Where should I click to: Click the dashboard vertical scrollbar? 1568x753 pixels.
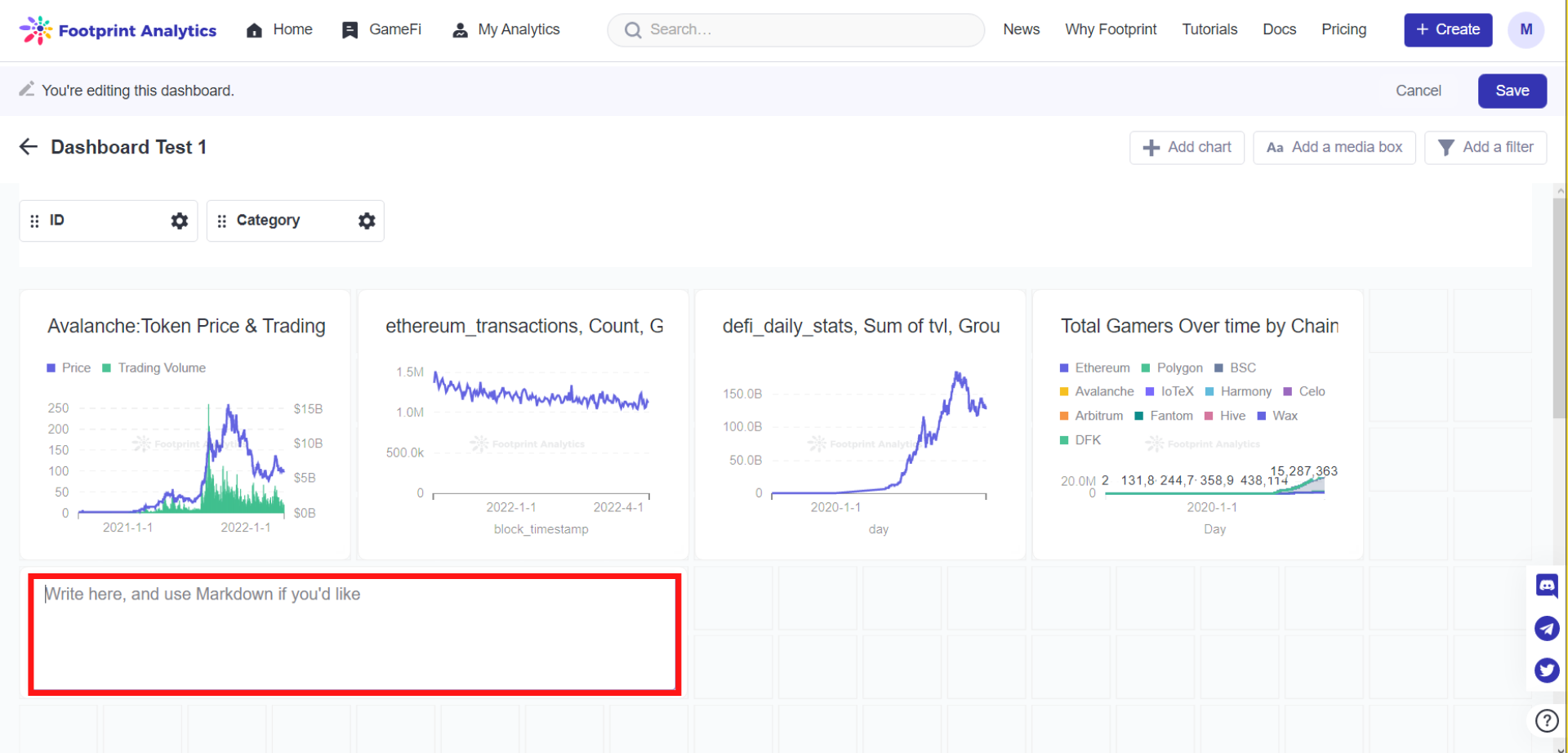point(1559,308)
